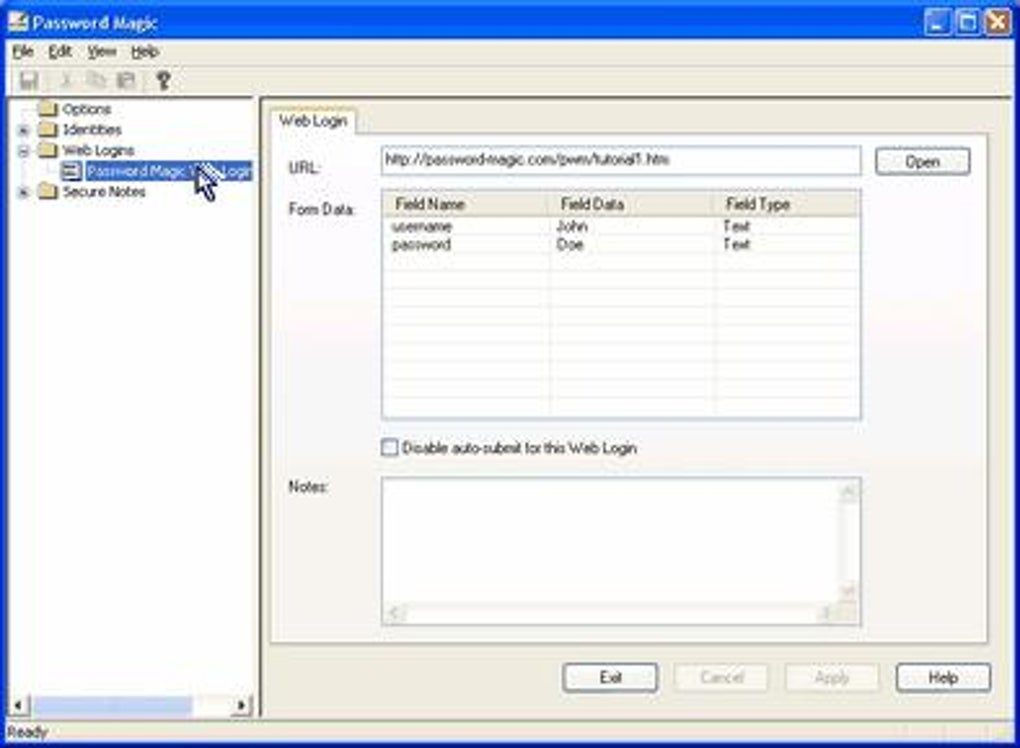Expand the Secure Notes tree node
The image size is (1020, 748).
pos(23,193)
